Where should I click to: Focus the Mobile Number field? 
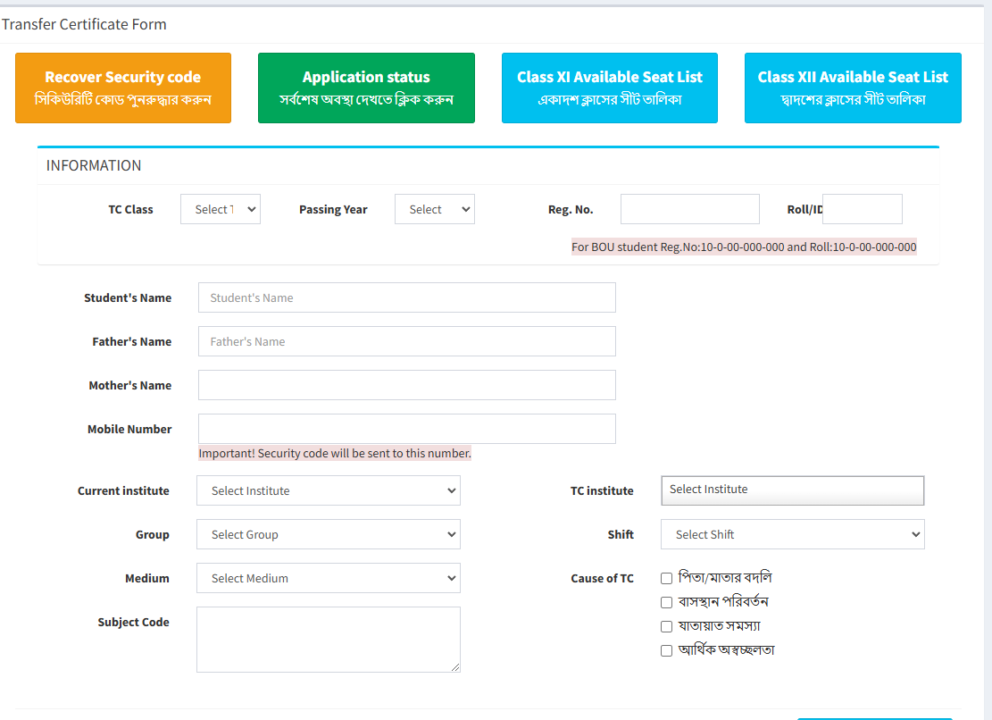tap(406, 429)
